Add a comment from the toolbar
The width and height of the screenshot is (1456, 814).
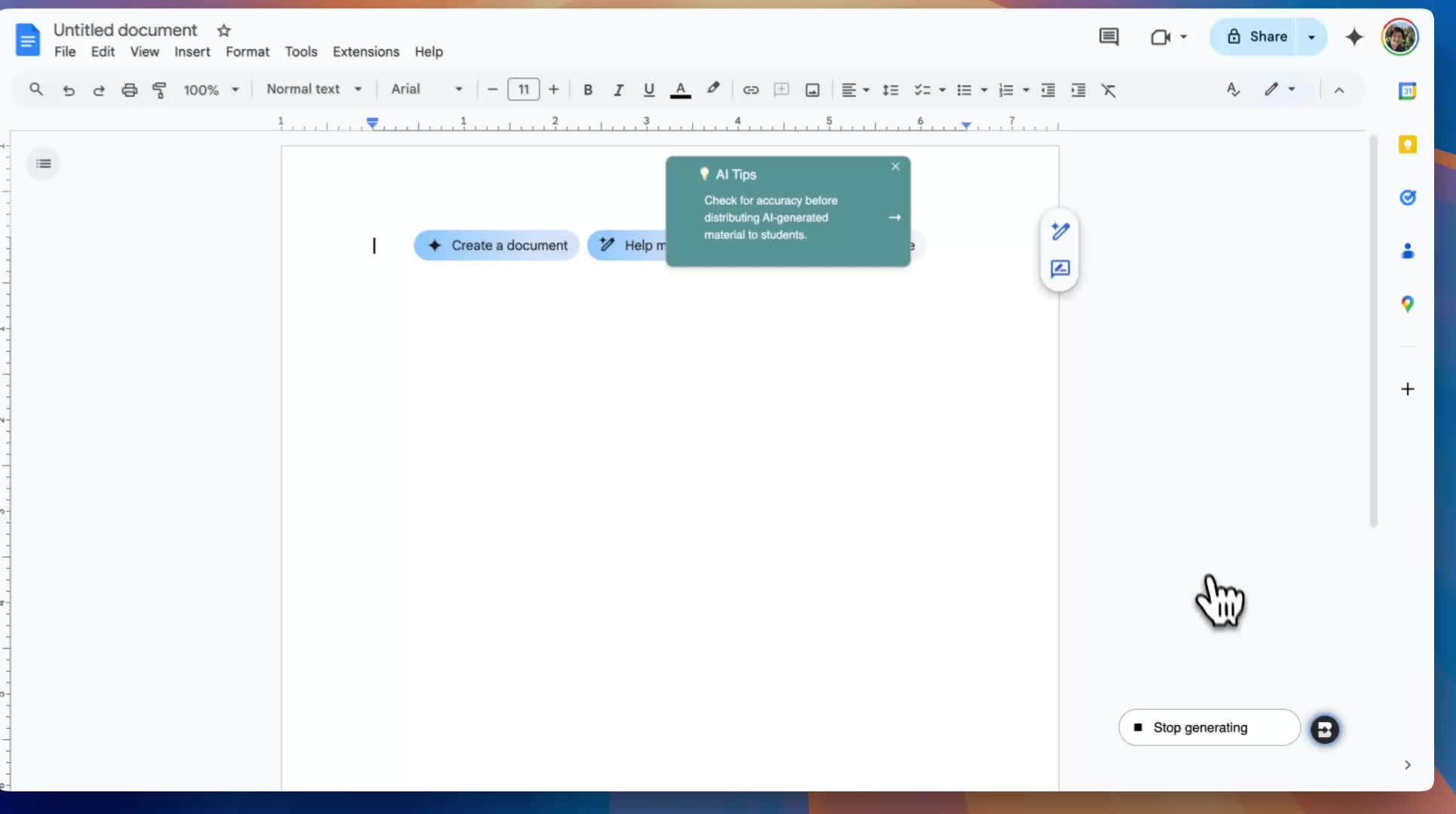coord(782,90)
